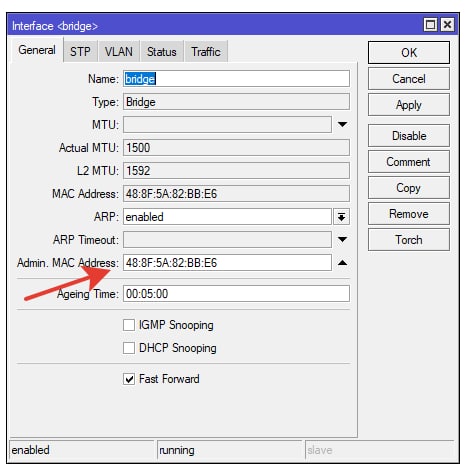Click the 'running' status bar entry
Screen dimensions: 471x470
click(x=229, y=450)
